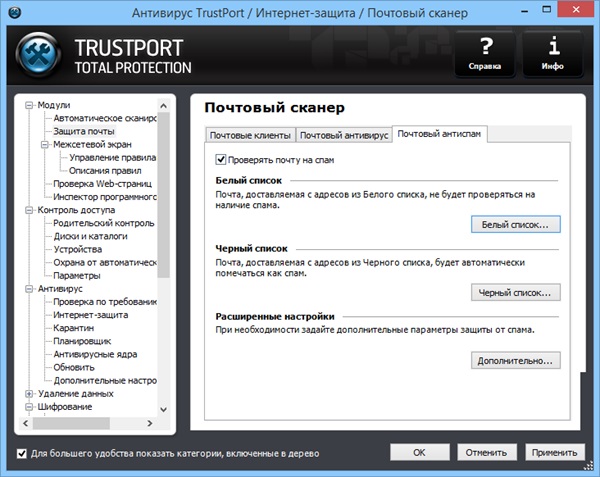
Task: Select Карантин in the tree
Action: (74, 328)
